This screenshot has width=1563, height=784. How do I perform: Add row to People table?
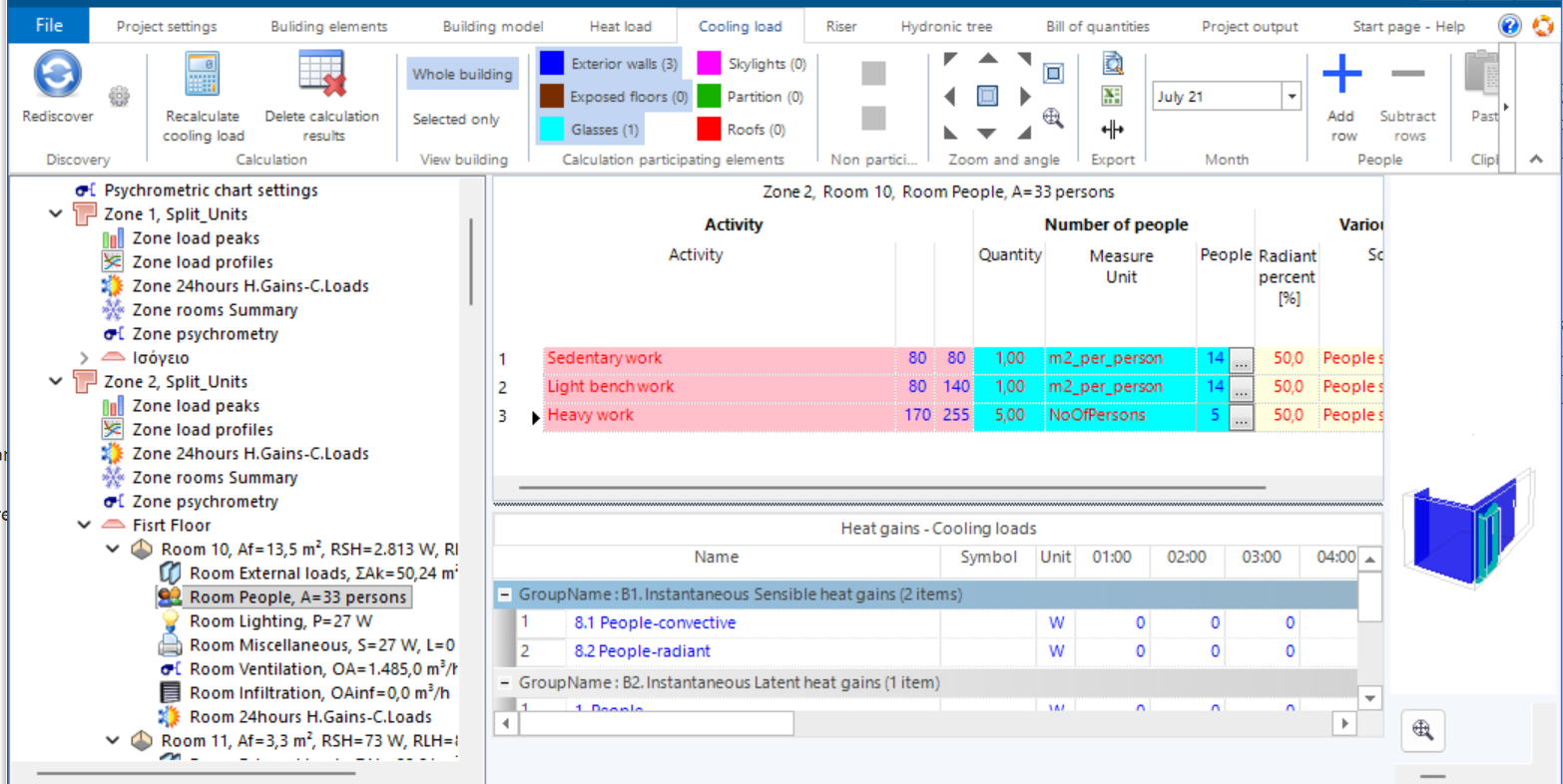[x=1342, y=75]
